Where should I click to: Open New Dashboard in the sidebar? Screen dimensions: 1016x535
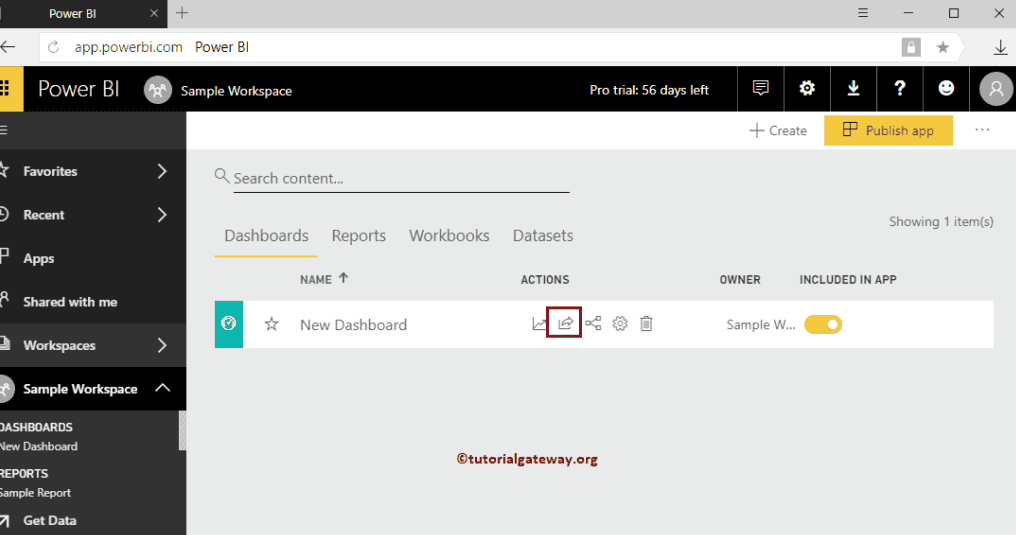tap(39, 446)
